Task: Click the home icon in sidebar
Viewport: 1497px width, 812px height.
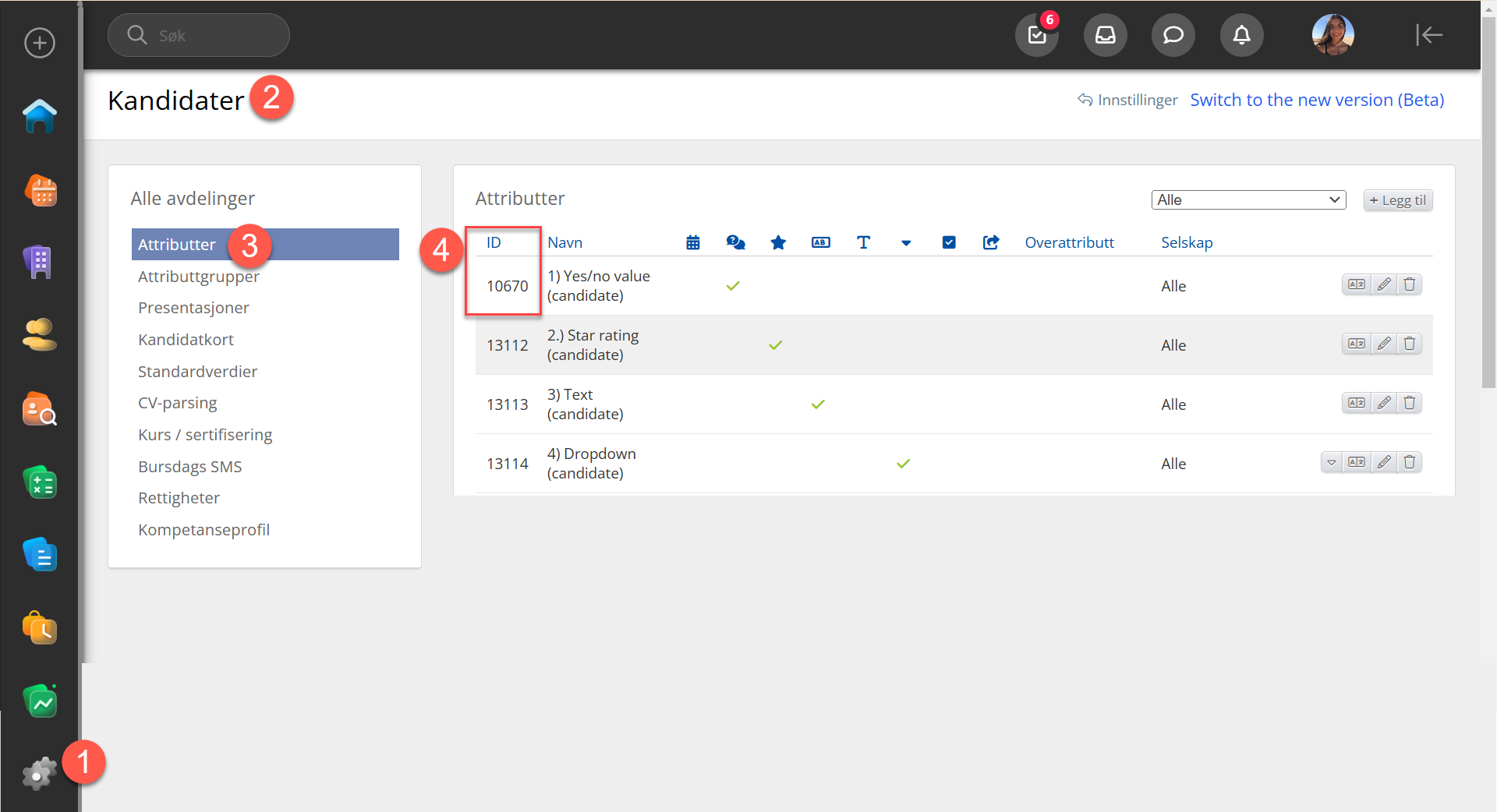Action: [40, 117]
